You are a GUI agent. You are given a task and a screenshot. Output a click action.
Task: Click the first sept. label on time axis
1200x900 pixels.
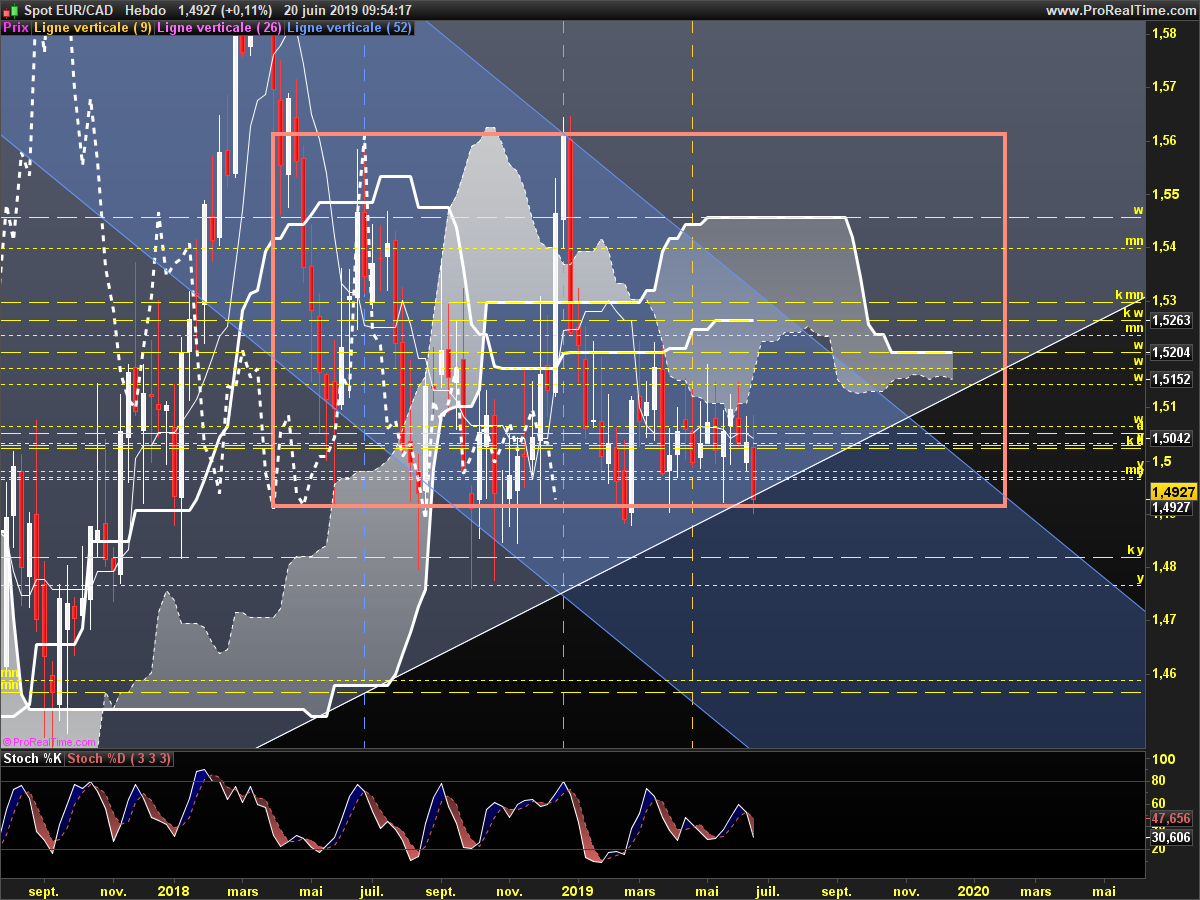(x=44, y=891)
